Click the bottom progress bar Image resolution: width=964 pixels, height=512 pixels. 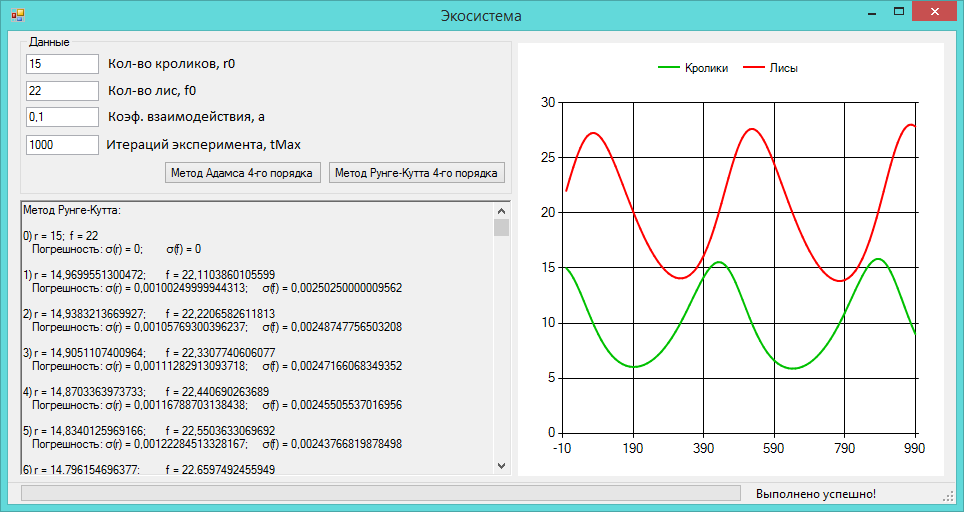click(381, 493)
